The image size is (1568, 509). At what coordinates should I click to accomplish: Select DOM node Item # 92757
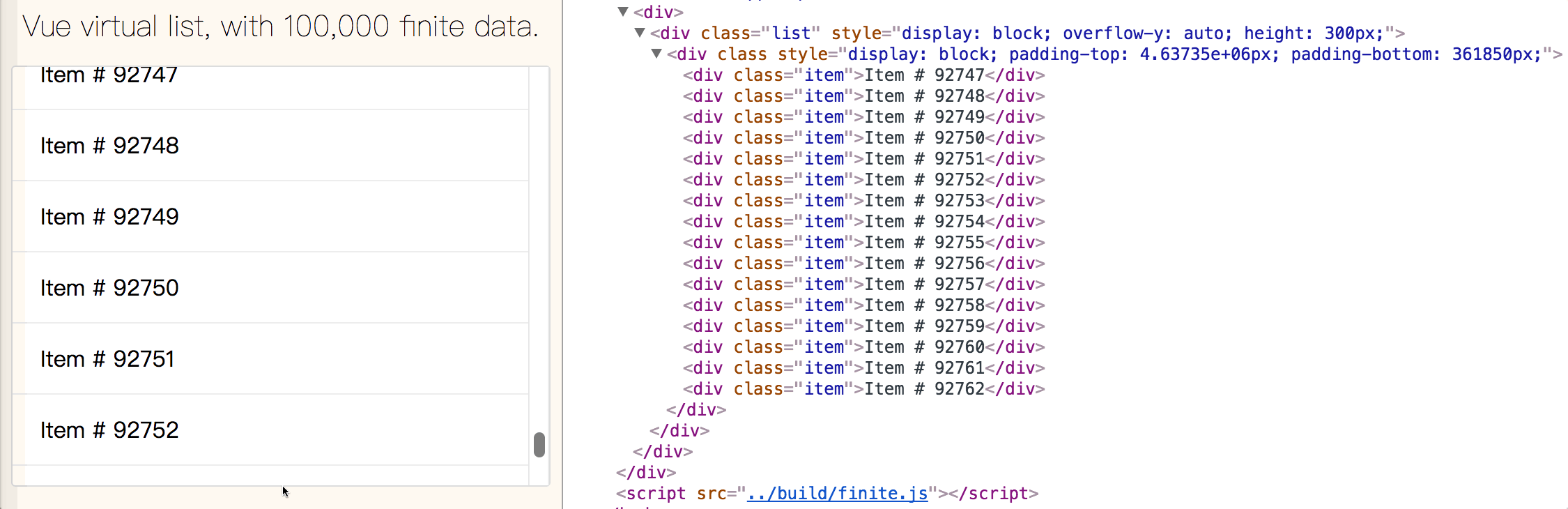[863, 284]
